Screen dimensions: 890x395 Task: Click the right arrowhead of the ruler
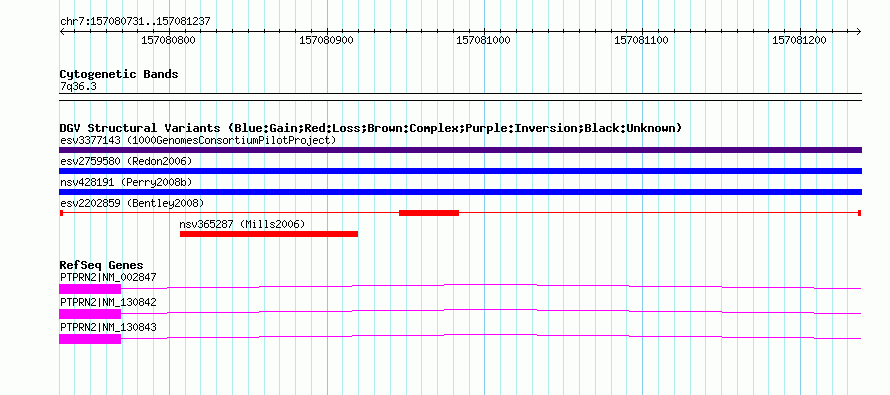point(859,31)
